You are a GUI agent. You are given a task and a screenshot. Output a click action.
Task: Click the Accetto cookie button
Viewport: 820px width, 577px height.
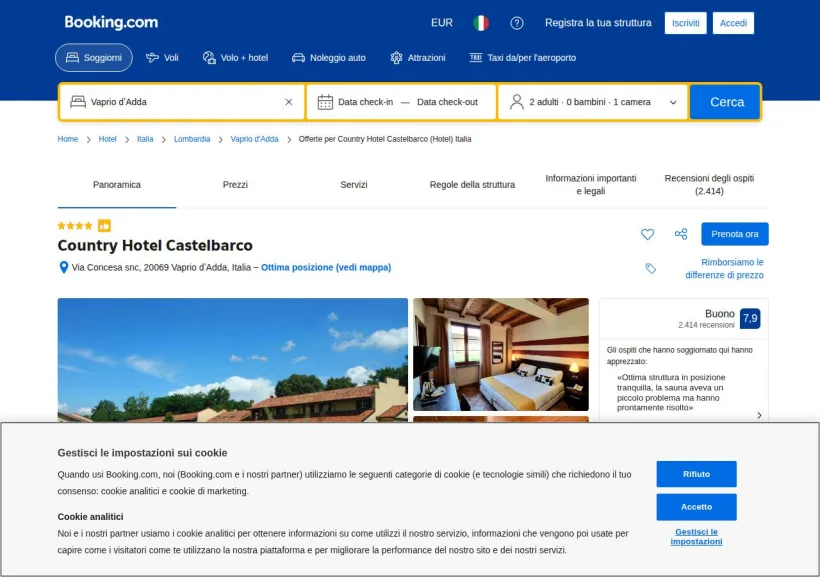[697, 507]
